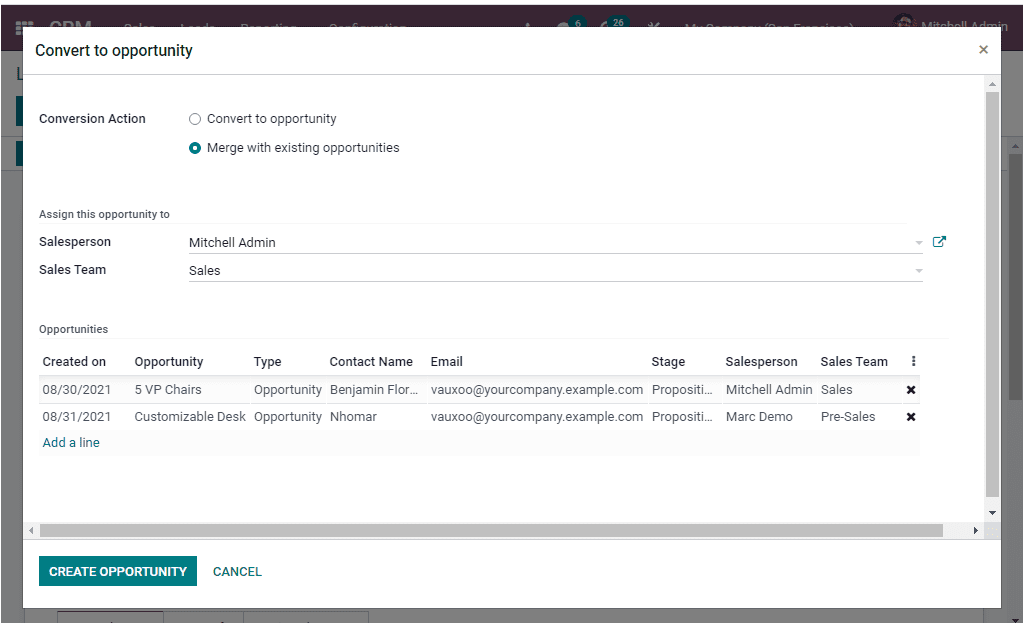This screenshot has width=1024, height=624.
Task: Click CANCEL to dismiss the dialog
Action: click(237, 571)
